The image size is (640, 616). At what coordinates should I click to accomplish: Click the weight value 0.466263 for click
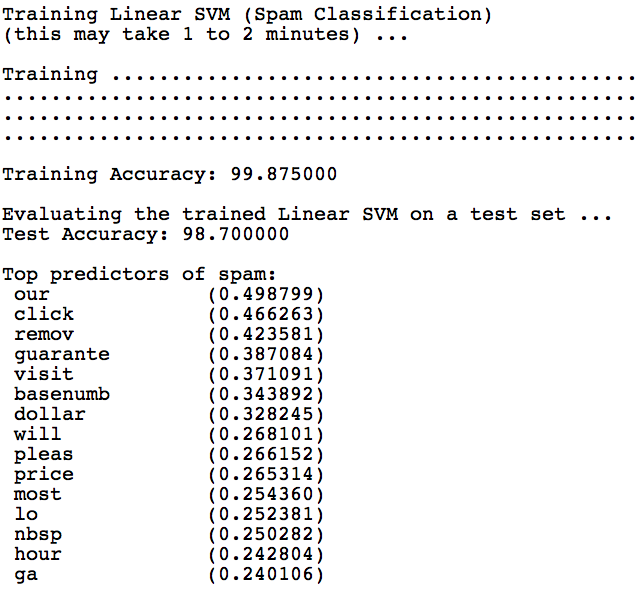(x=266, y=315)
